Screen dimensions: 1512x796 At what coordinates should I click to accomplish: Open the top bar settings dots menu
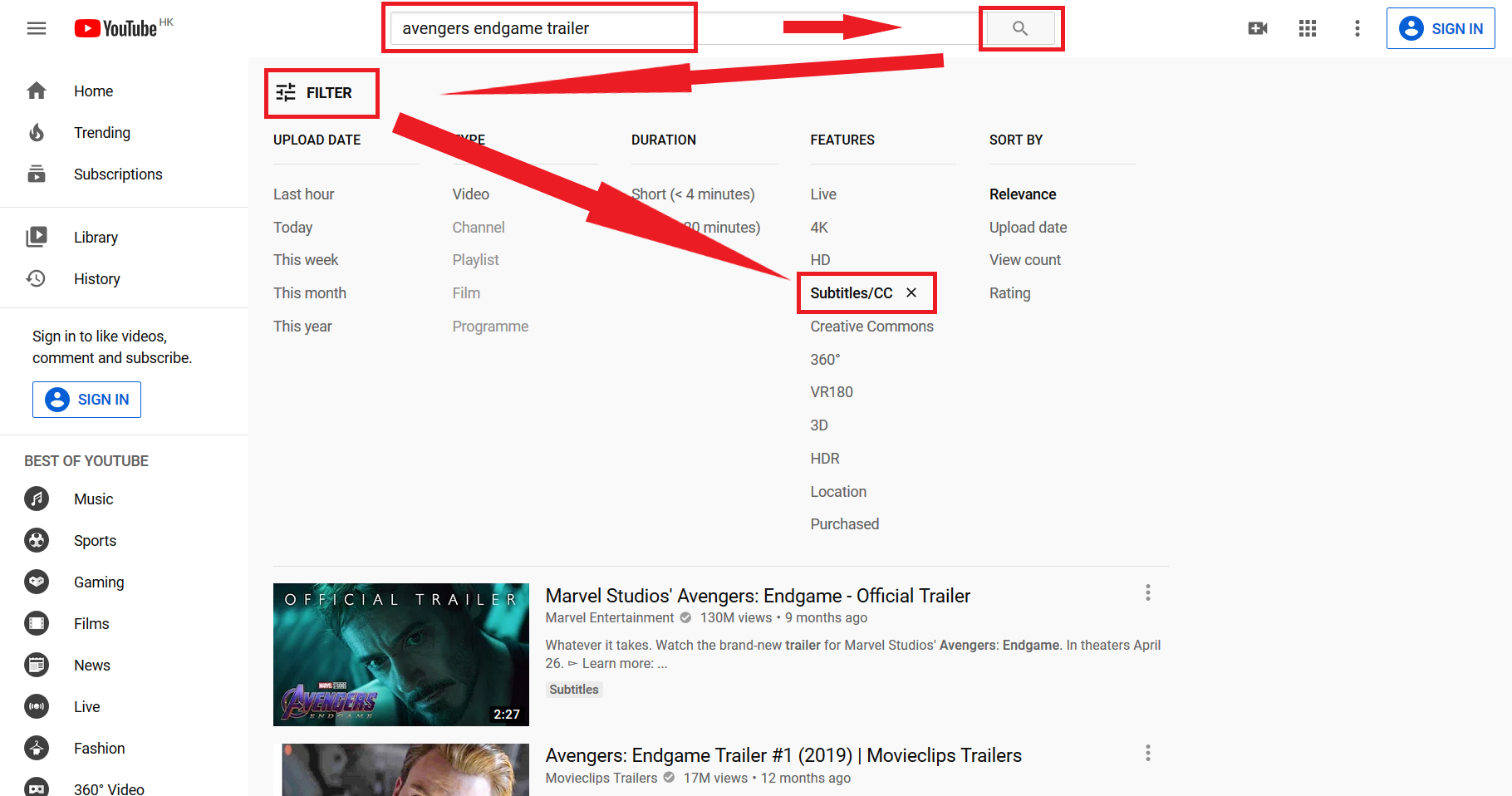(x=1357, y=28)
